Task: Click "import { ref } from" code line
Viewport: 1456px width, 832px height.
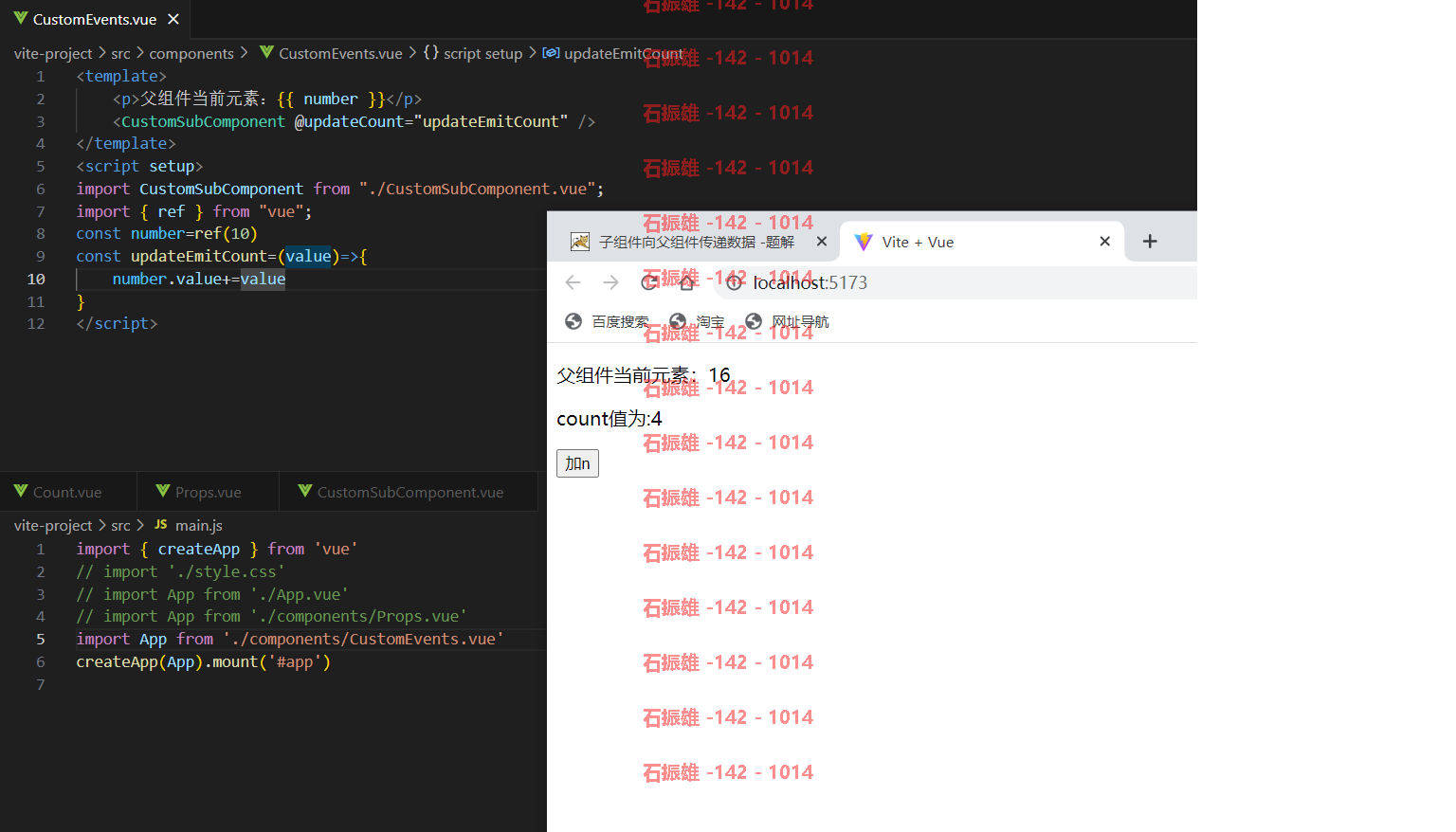Action: tap(194, 211)
